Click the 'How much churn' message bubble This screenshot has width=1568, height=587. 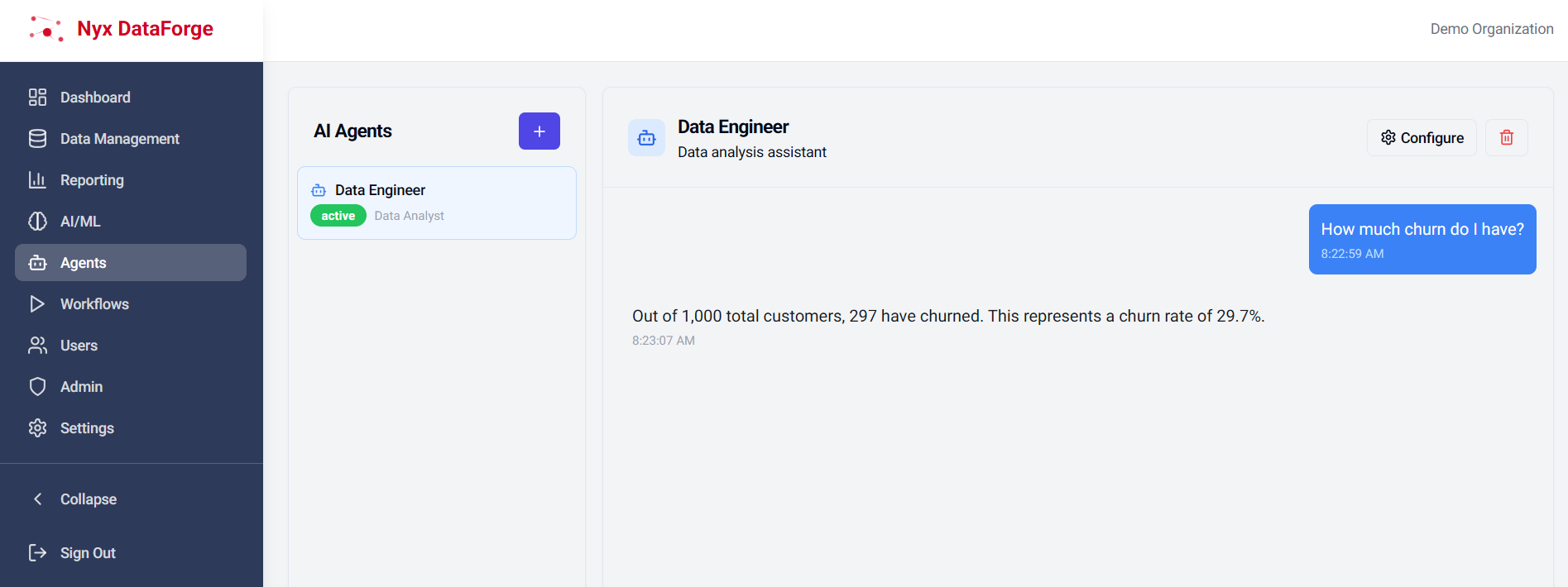(x=1422, y=239)
